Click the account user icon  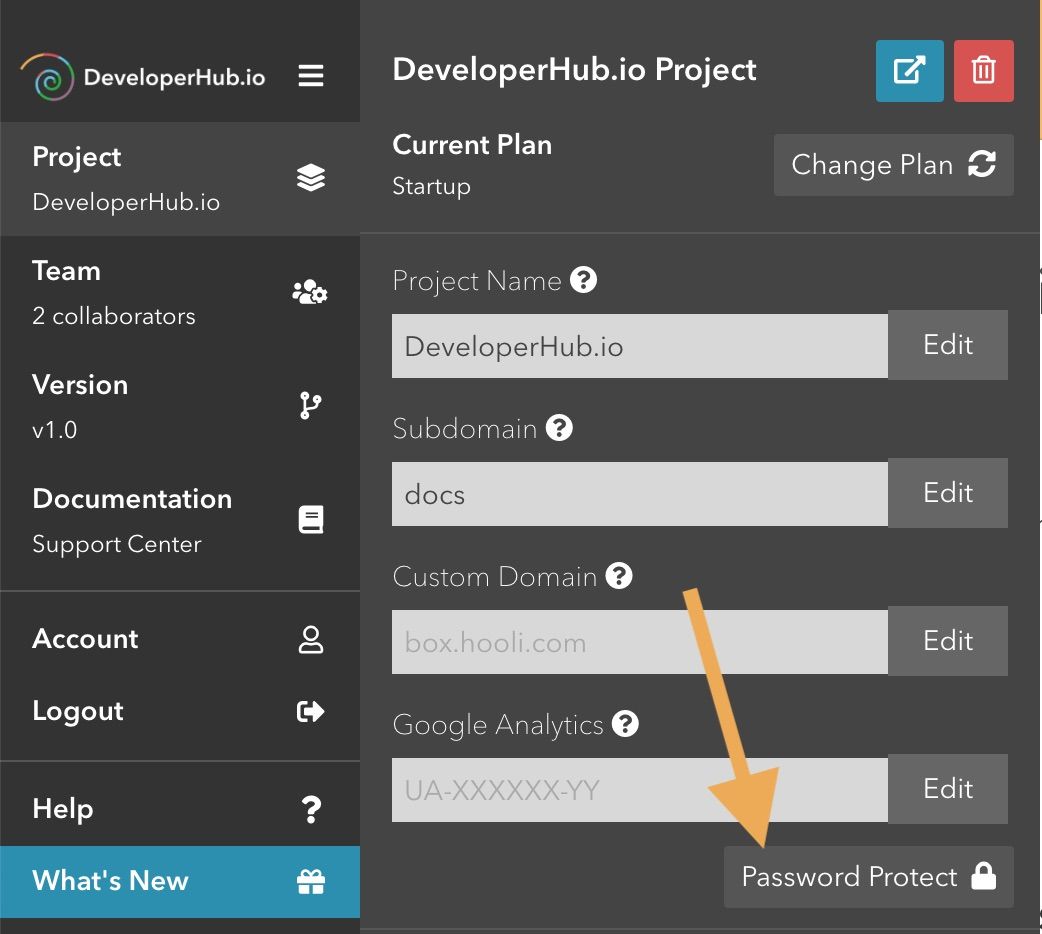(x=310, y=640)
